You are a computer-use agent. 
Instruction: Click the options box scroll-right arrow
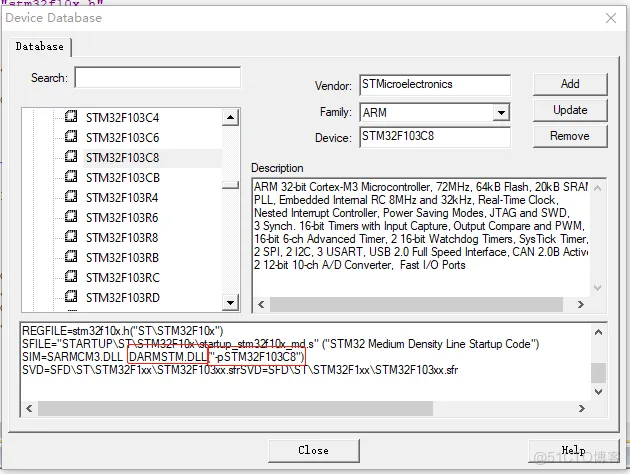pos(581,409)
